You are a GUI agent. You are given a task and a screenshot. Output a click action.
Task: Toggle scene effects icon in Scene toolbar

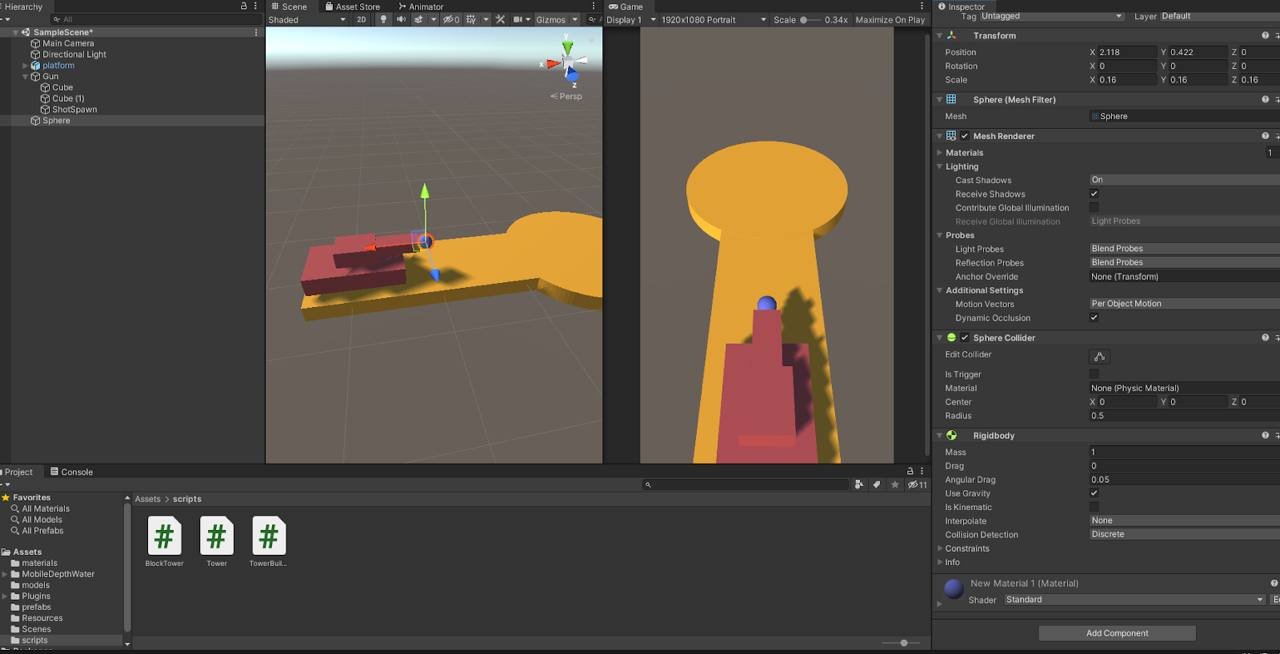[x=419, y=19]
